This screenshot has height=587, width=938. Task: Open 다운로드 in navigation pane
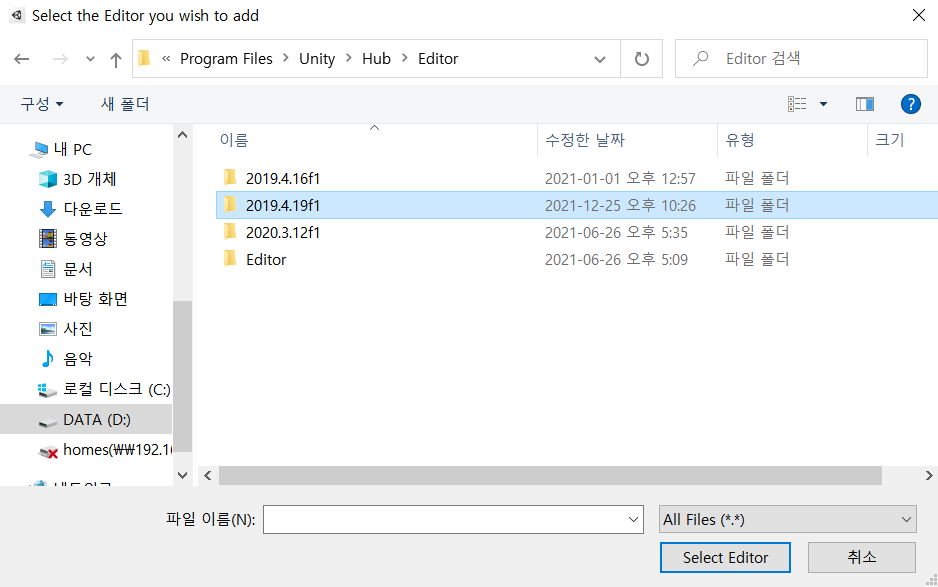click(93, 209)
